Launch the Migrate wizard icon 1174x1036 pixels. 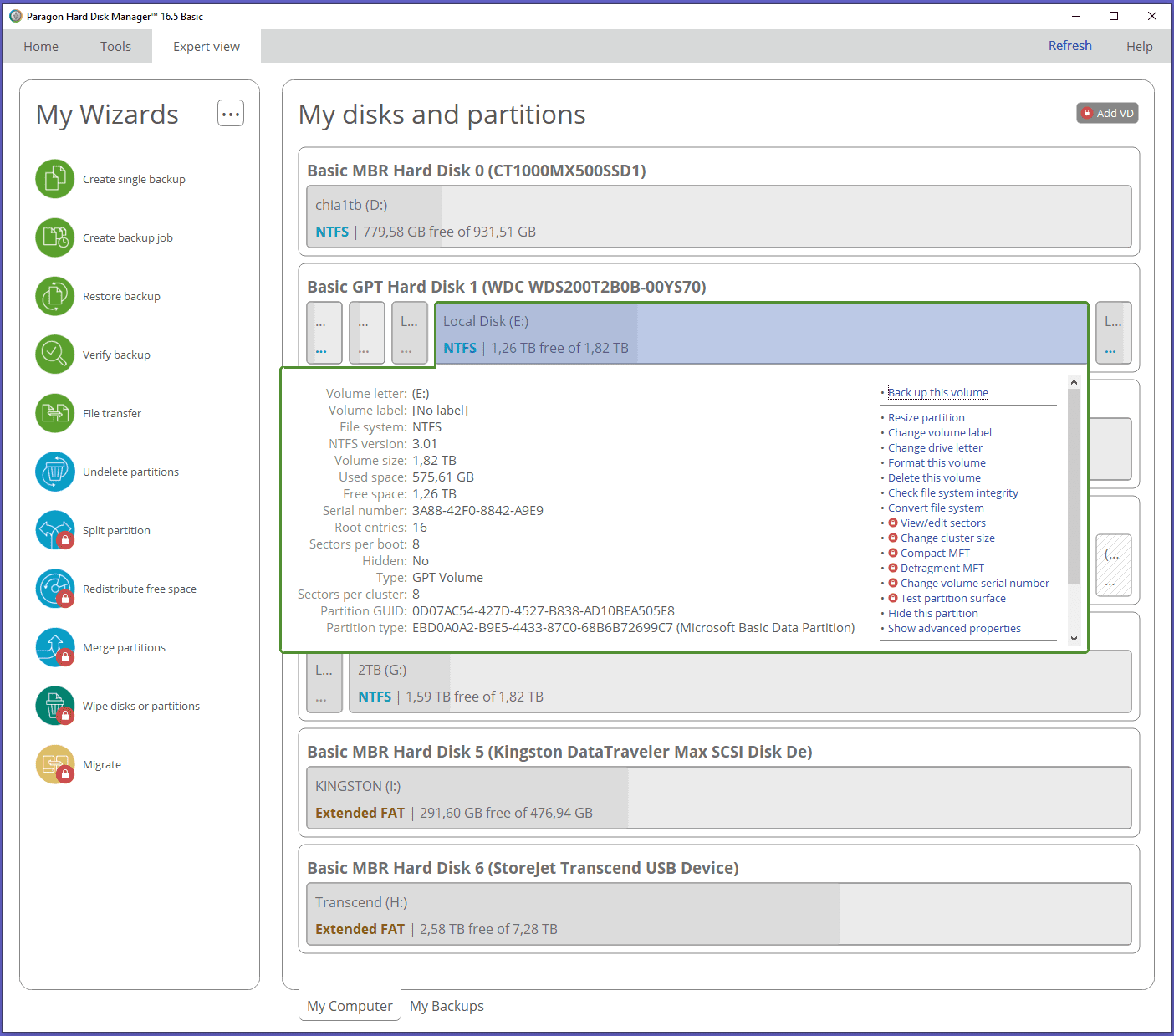point(55,764)
